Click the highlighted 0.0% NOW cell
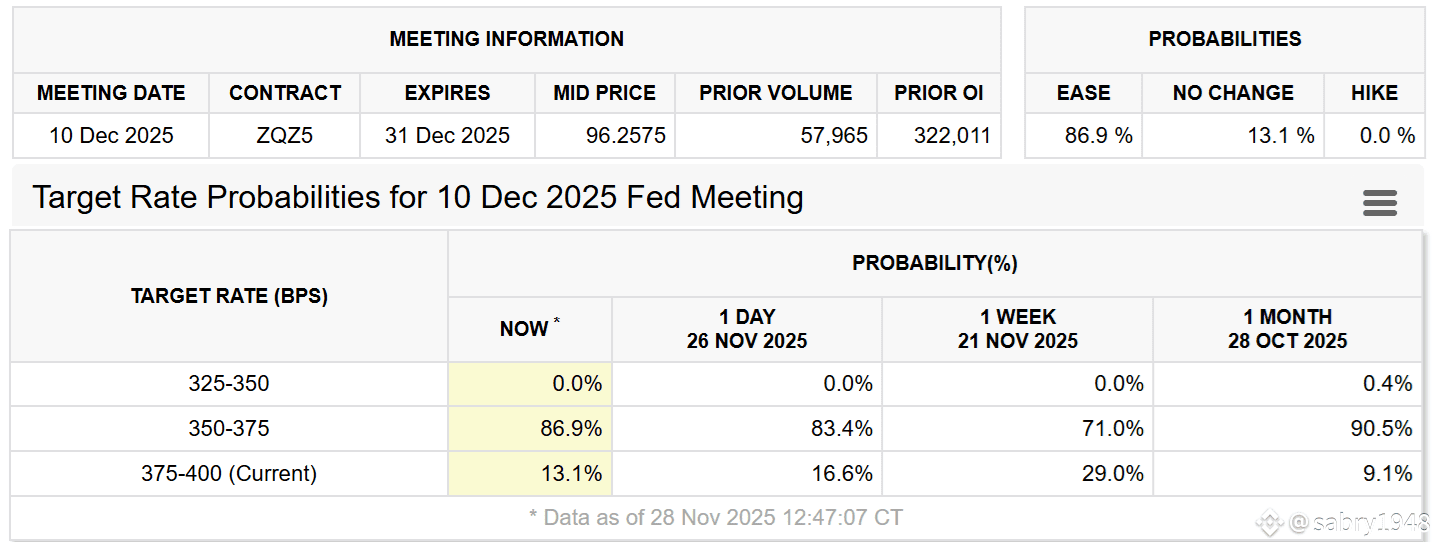The width and height of the screenshot is (1439, 548). (530, 384)
